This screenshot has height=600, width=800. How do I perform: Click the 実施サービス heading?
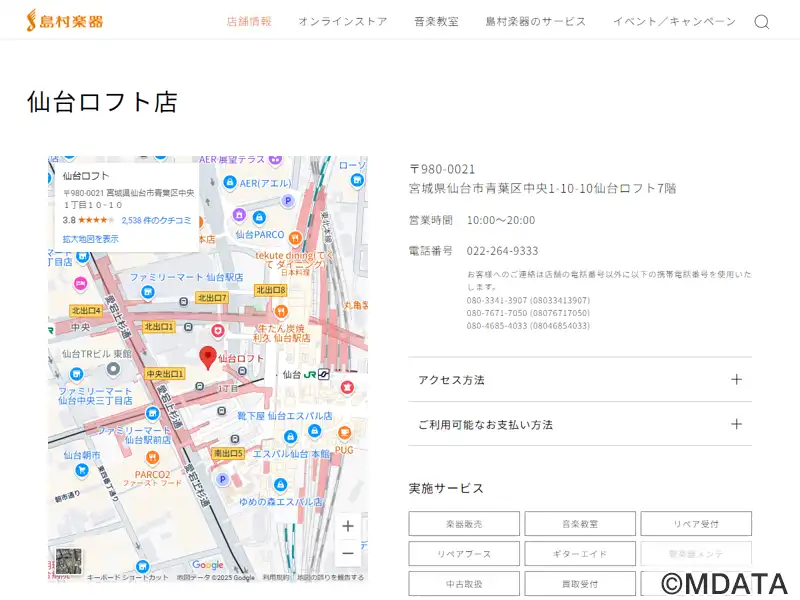(446, 488)
